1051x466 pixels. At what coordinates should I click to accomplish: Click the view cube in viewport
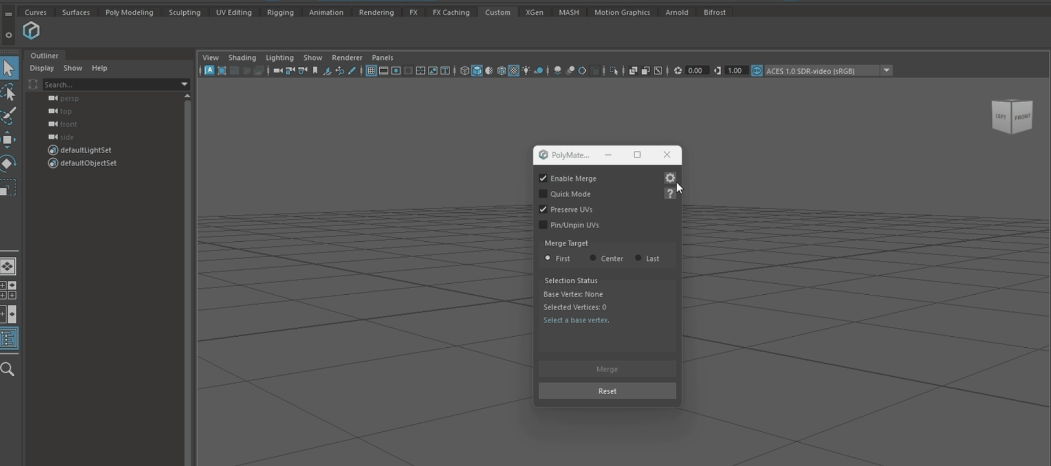click(1011, 116)
